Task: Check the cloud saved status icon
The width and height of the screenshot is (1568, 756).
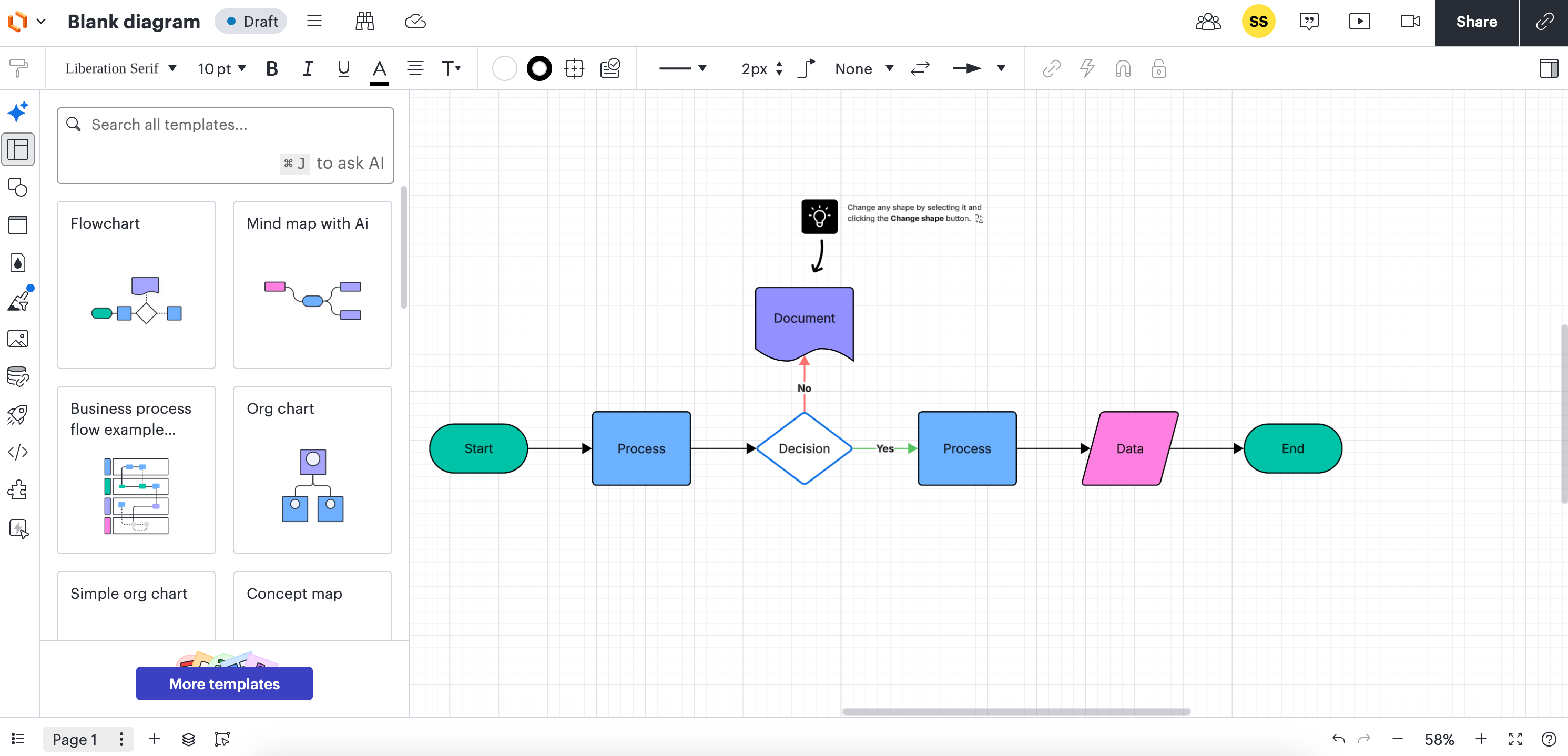Action: (x=415, y=22)
